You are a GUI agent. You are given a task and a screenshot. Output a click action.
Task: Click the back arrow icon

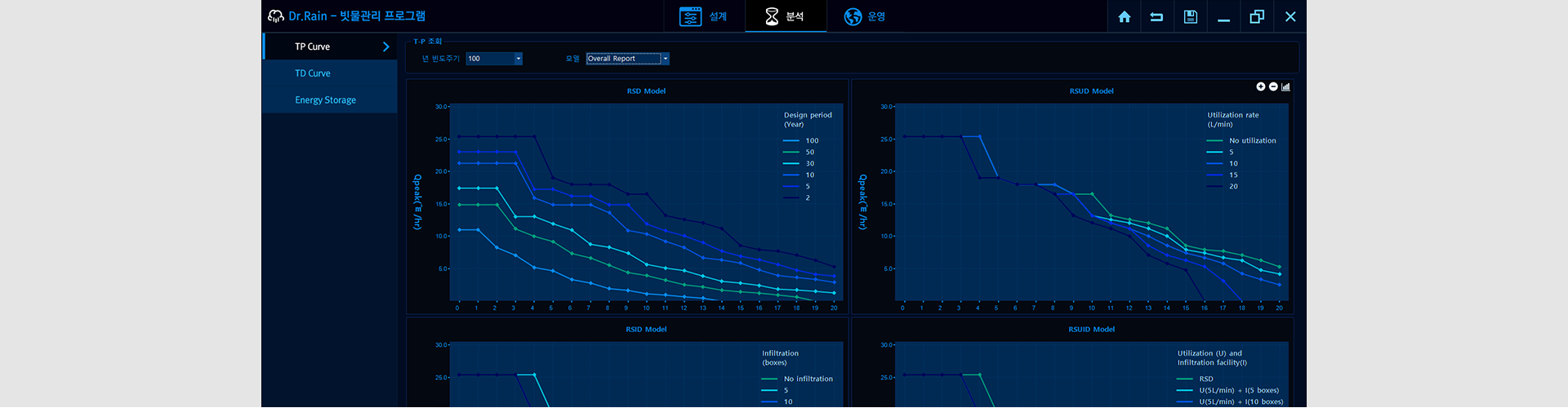[1156, 16]
